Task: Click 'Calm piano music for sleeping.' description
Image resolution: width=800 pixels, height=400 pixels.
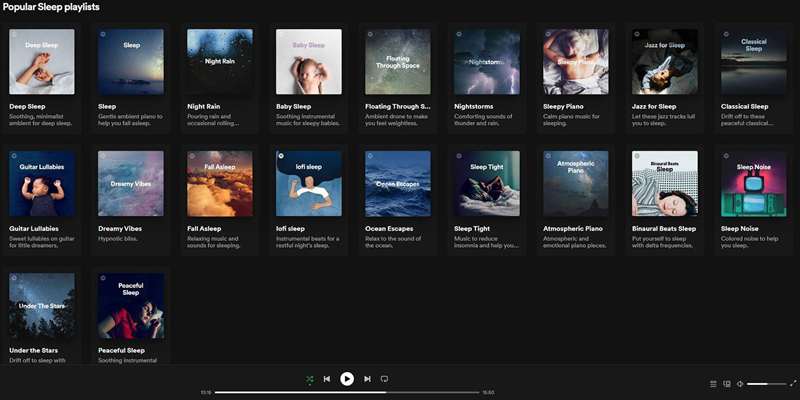Action: (x=573, y=120)
